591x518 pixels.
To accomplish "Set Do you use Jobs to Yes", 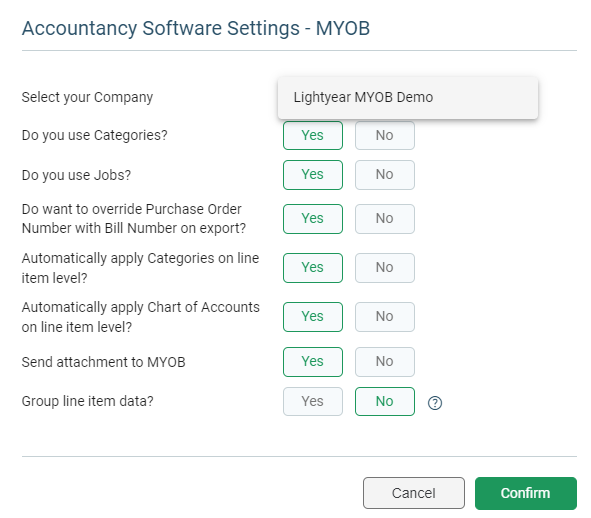I will coord(313,175).
